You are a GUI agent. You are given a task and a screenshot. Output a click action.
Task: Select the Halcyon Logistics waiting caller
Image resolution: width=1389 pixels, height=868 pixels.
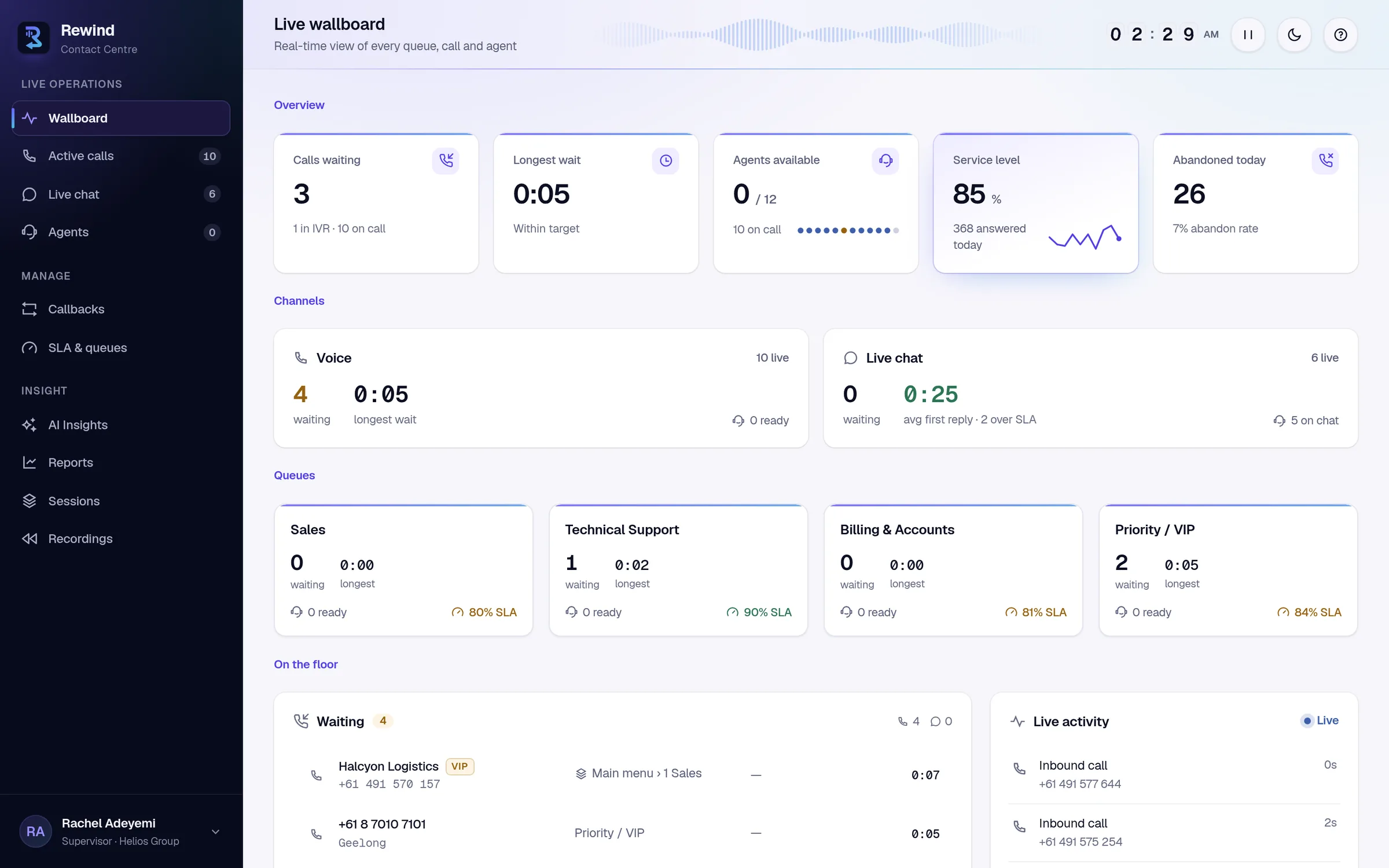(623, 775)
